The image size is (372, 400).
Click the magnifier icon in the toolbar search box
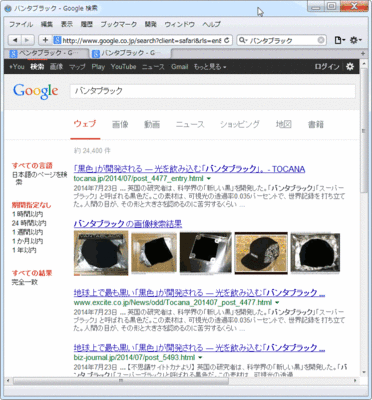(242, 40)
